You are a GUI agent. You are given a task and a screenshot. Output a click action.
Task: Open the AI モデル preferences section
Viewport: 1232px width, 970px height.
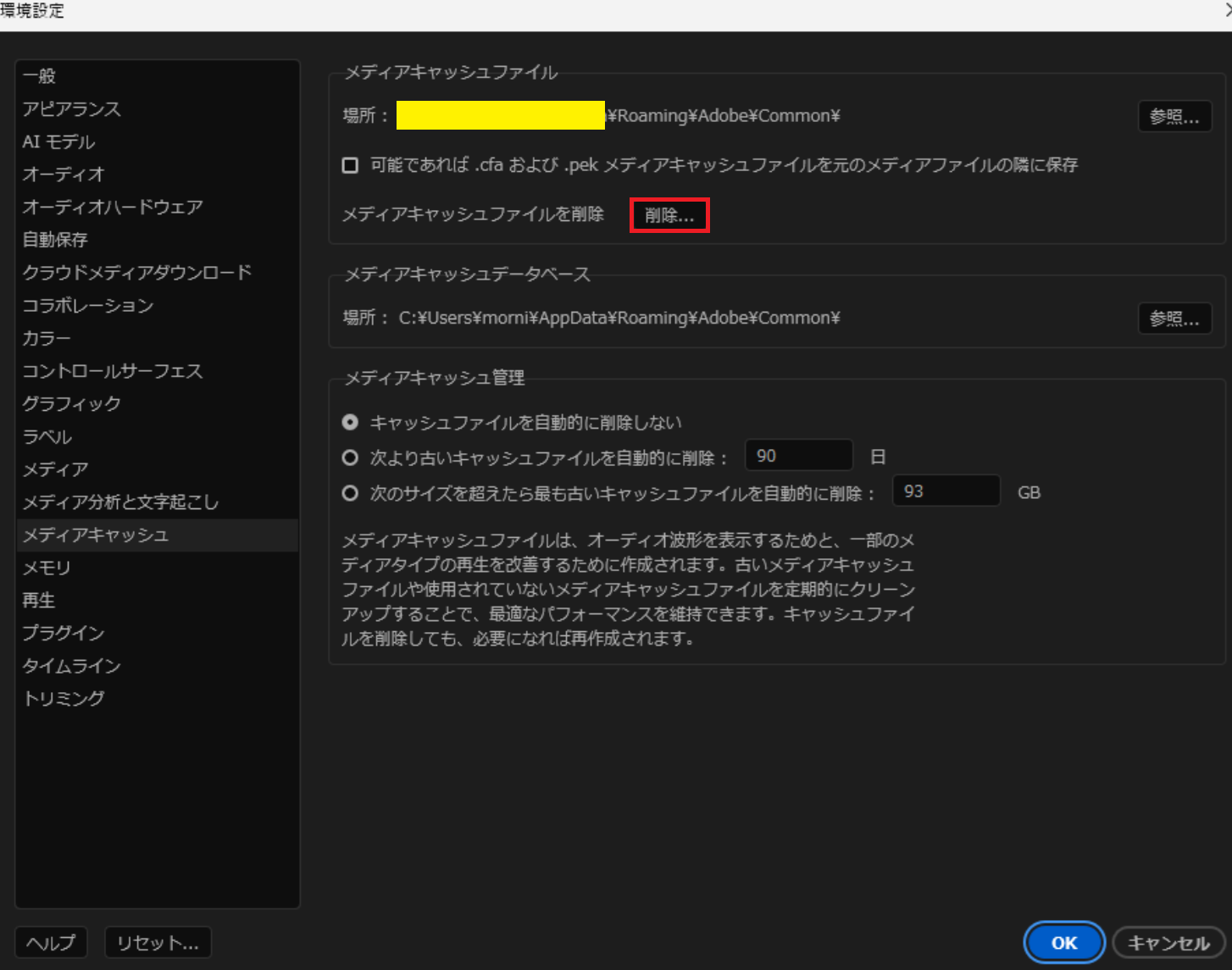coord(58,141)
